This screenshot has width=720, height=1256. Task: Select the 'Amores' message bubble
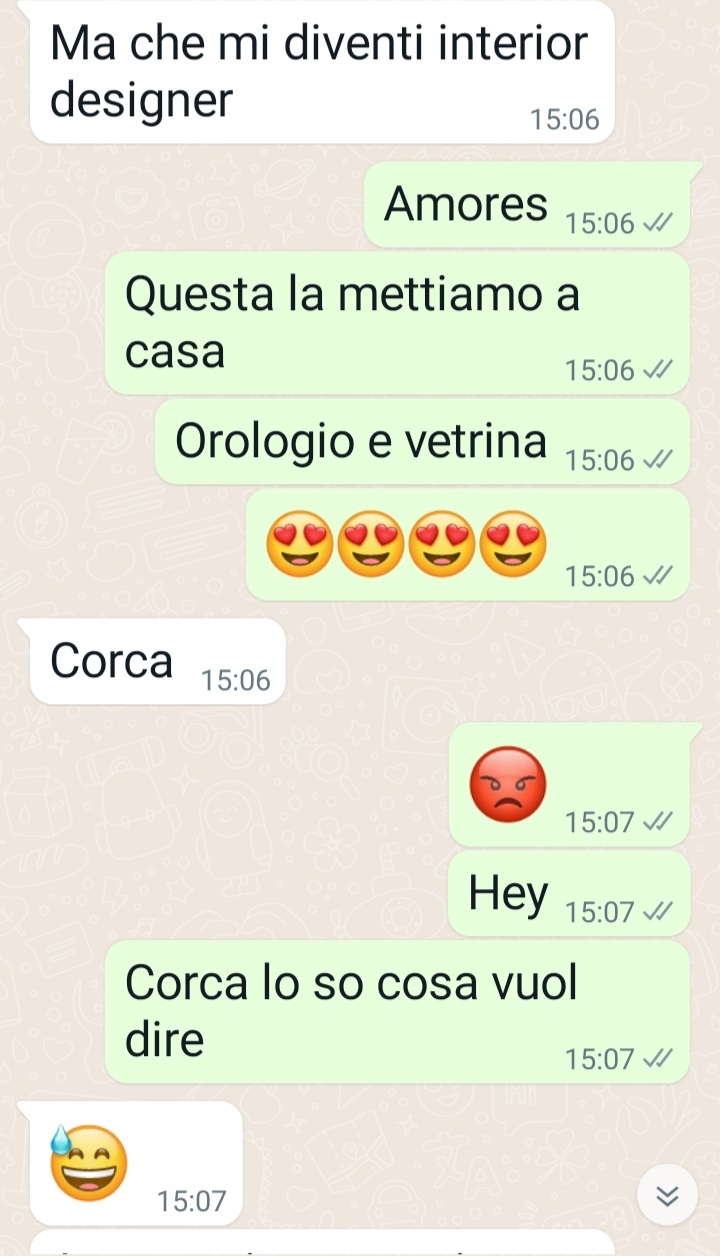click(x=527, y=204)
